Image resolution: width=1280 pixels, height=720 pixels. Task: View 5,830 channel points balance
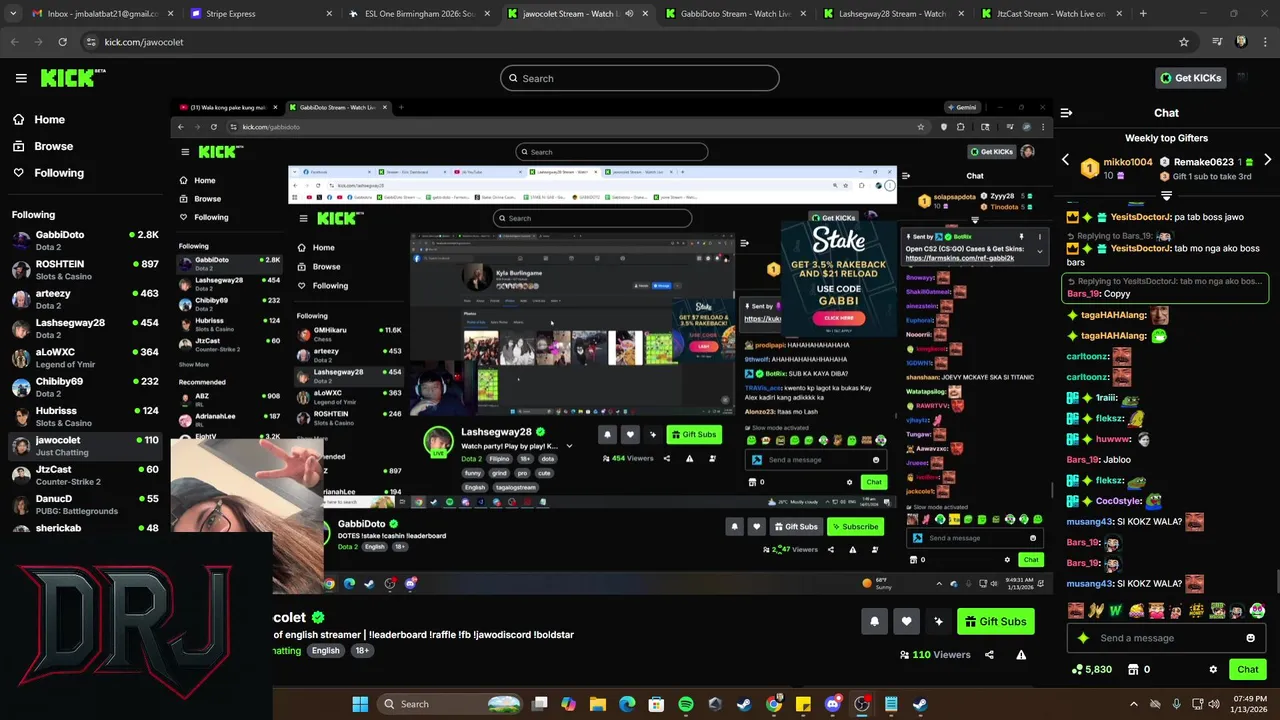point(1091,670)
